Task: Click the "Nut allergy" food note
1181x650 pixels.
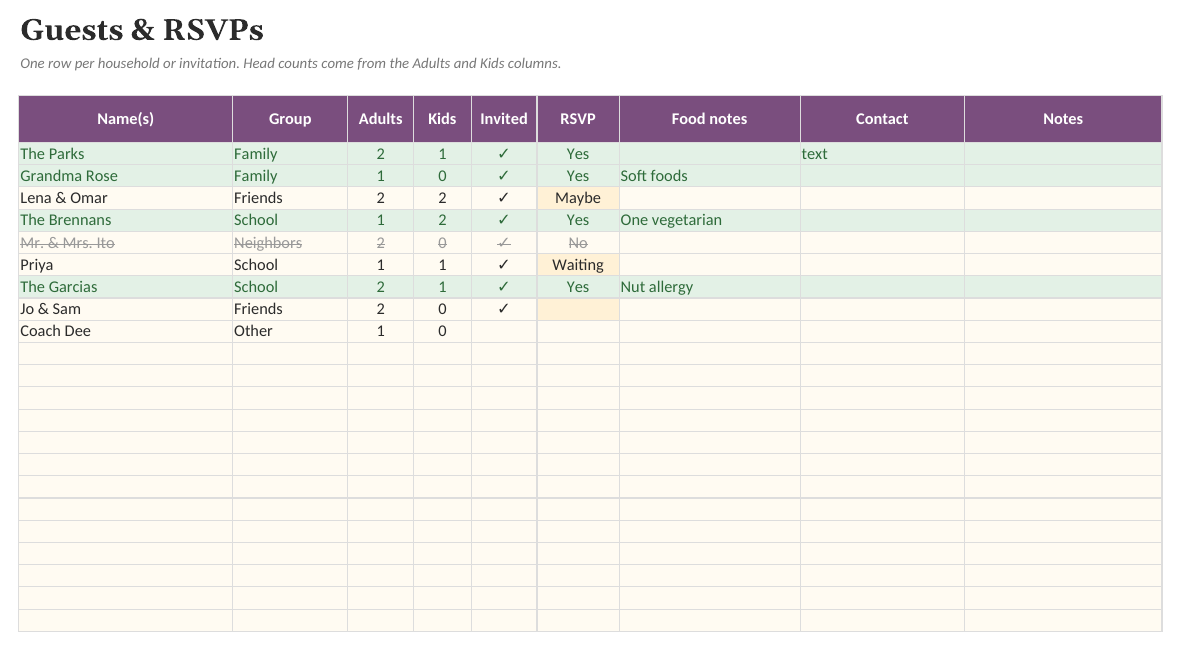Action: click(x=710, y=287)
